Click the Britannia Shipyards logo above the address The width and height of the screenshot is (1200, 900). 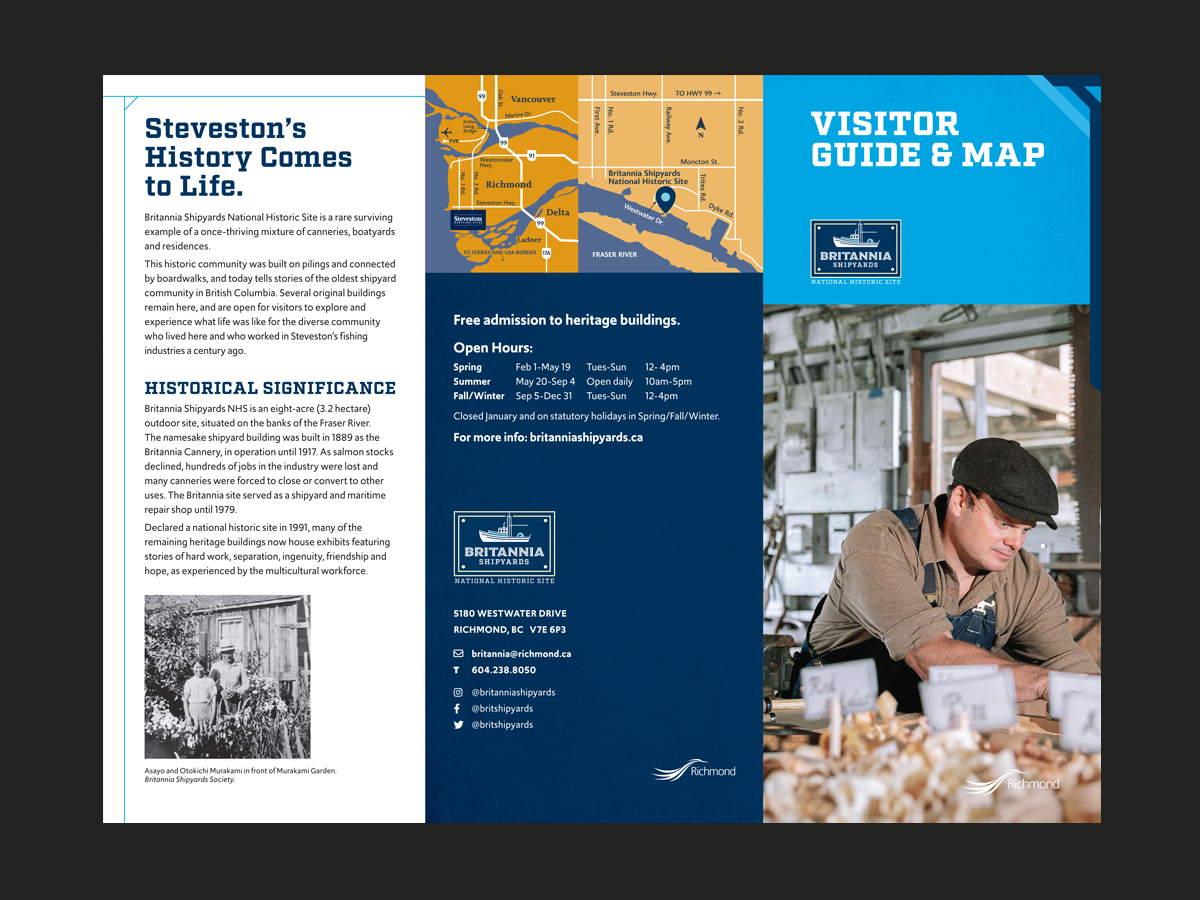504,548
